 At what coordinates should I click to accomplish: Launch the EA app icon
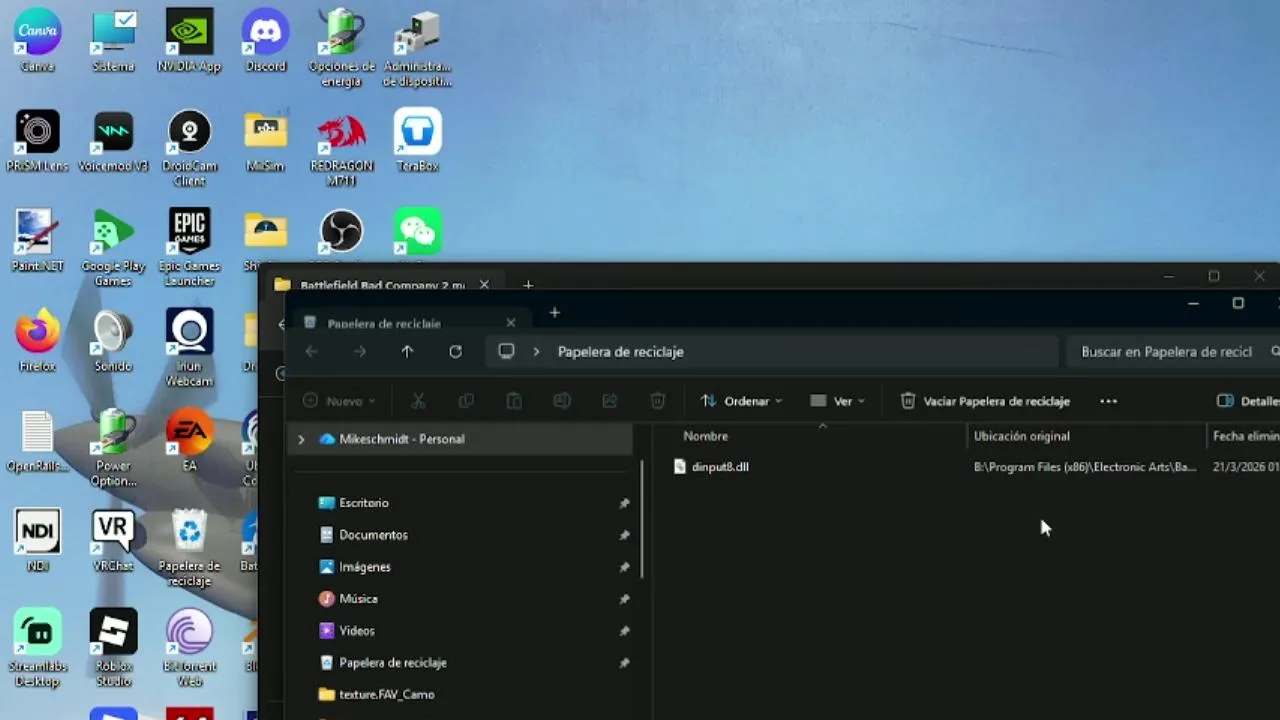click(x=189, y=441)
